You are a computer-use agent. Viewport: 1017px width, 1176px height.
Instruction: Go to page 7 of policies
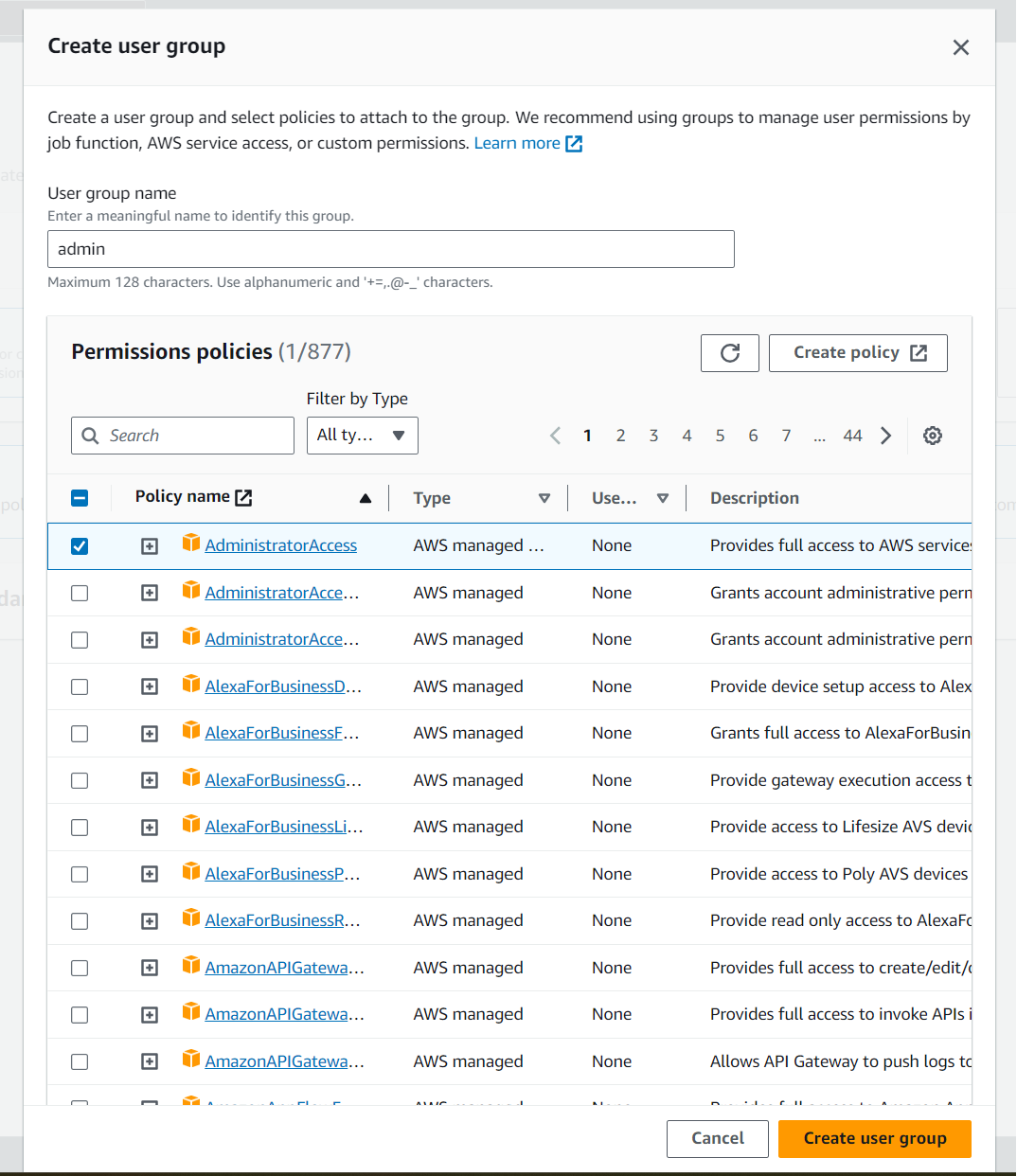point(786,436)
